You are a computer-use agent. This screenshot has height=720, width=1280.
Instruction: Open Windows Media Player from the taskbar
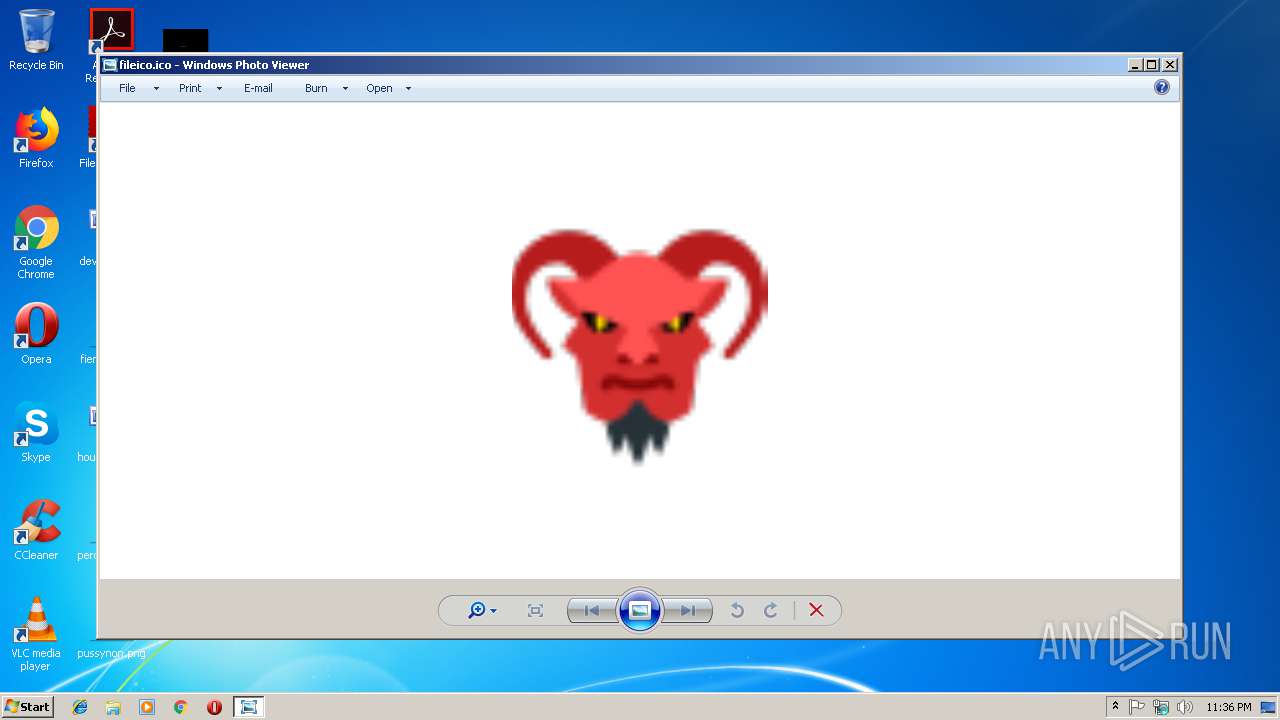tap(147, 707)
